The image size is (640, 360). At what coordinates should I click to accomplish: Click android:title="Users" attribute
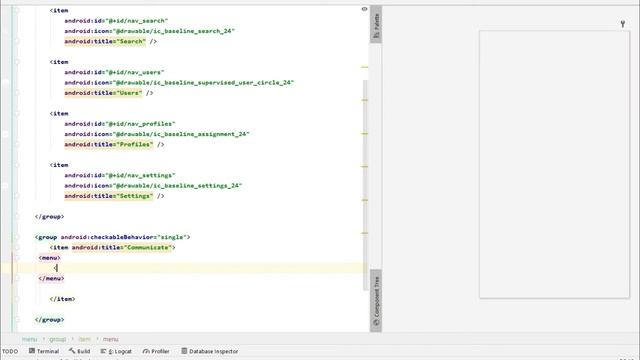point(103,93)
